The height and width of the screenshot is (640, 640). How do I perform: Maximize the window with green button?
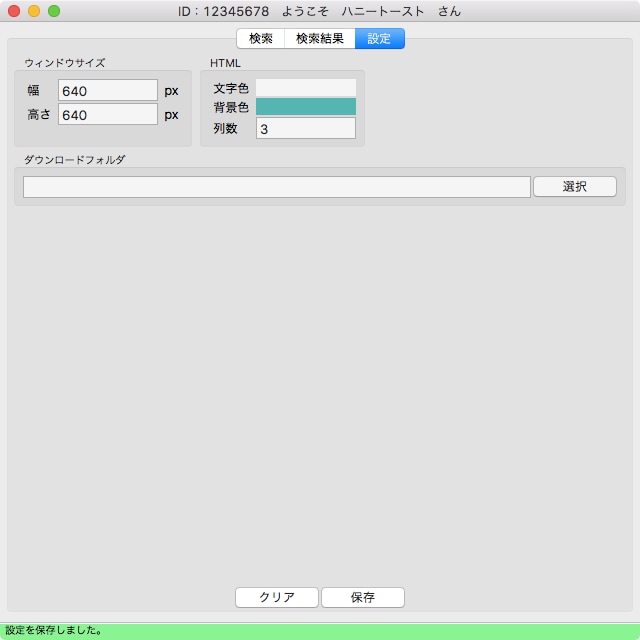point(54,11)
